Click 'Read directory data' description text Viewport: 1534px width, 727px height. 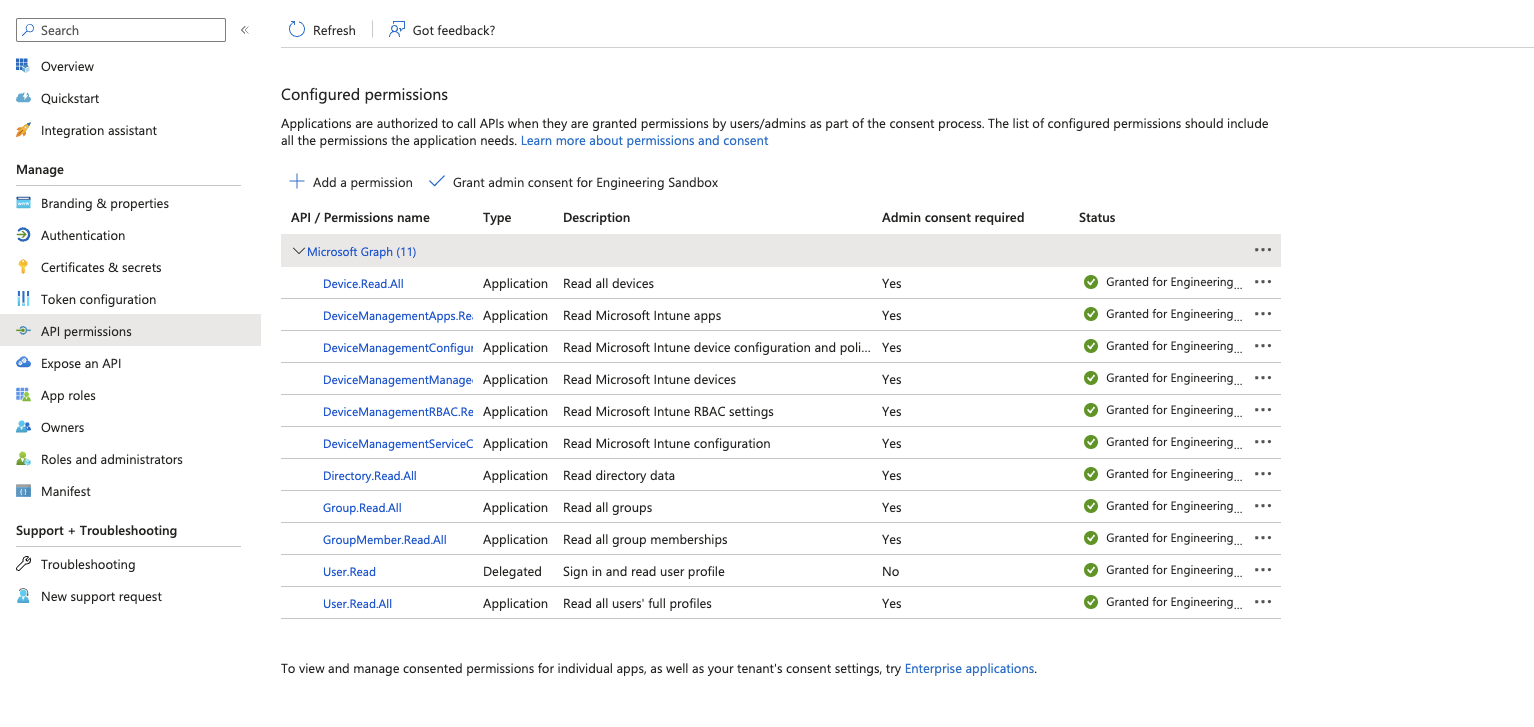pyautogui.click(x=619, y=475)
